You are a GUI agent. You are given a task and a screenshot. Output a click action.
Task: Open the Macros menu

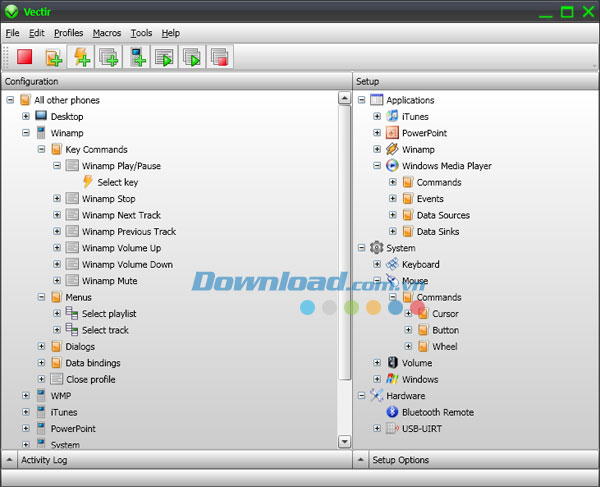click(x=107, y=33)
